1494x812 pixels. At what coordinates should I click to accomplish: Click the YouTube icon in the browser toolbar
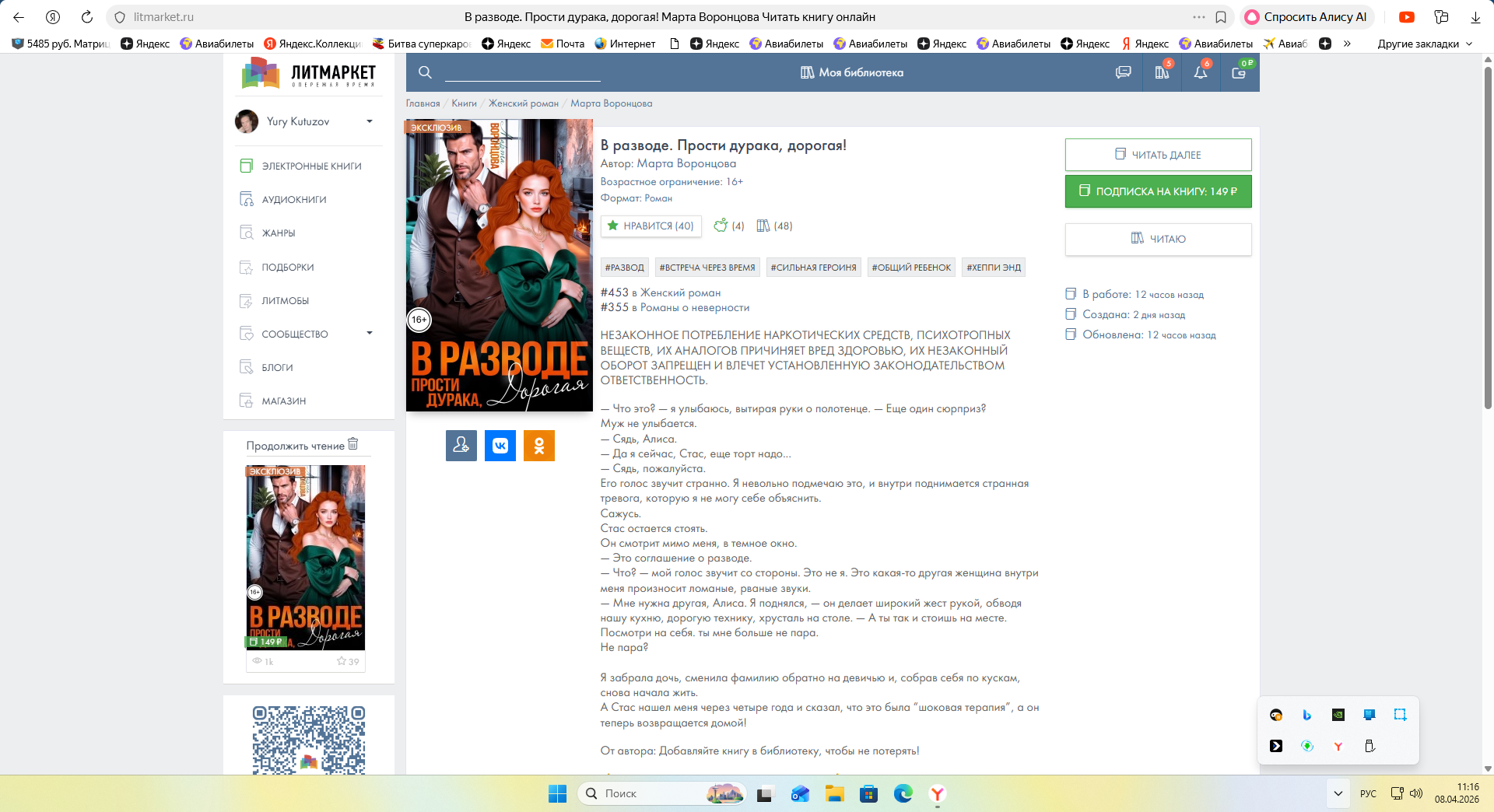[1407, 17]
